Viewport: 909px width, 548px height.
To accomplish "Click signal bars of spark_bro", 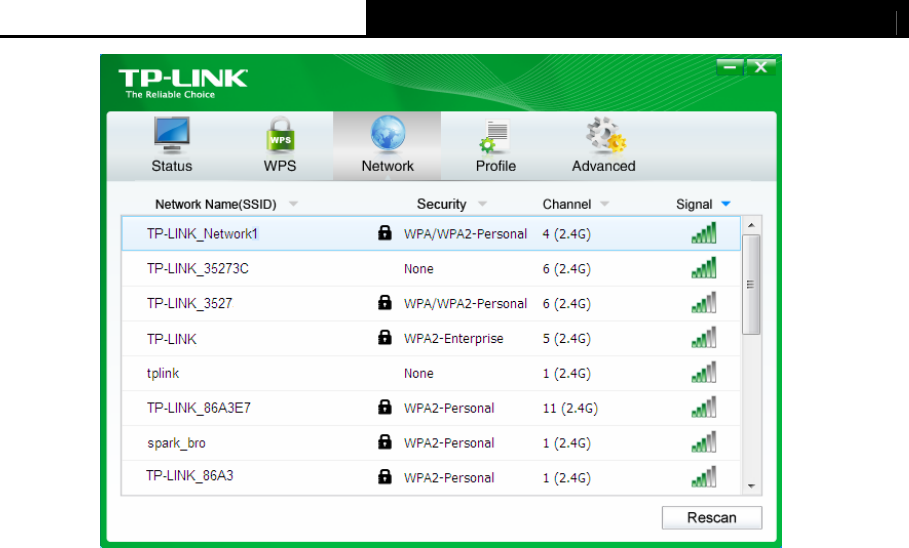I will pos(704,441).
